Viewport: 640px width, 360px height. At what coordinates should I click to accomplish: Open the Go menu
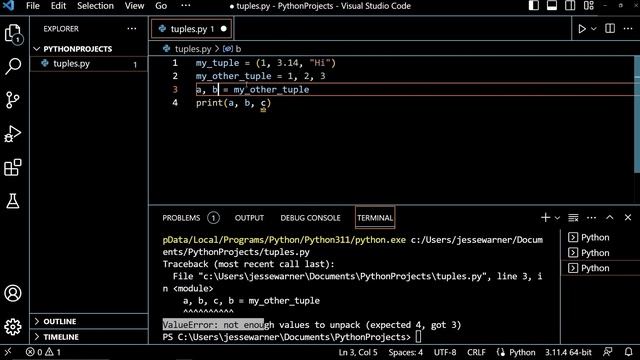click(161, 6)
